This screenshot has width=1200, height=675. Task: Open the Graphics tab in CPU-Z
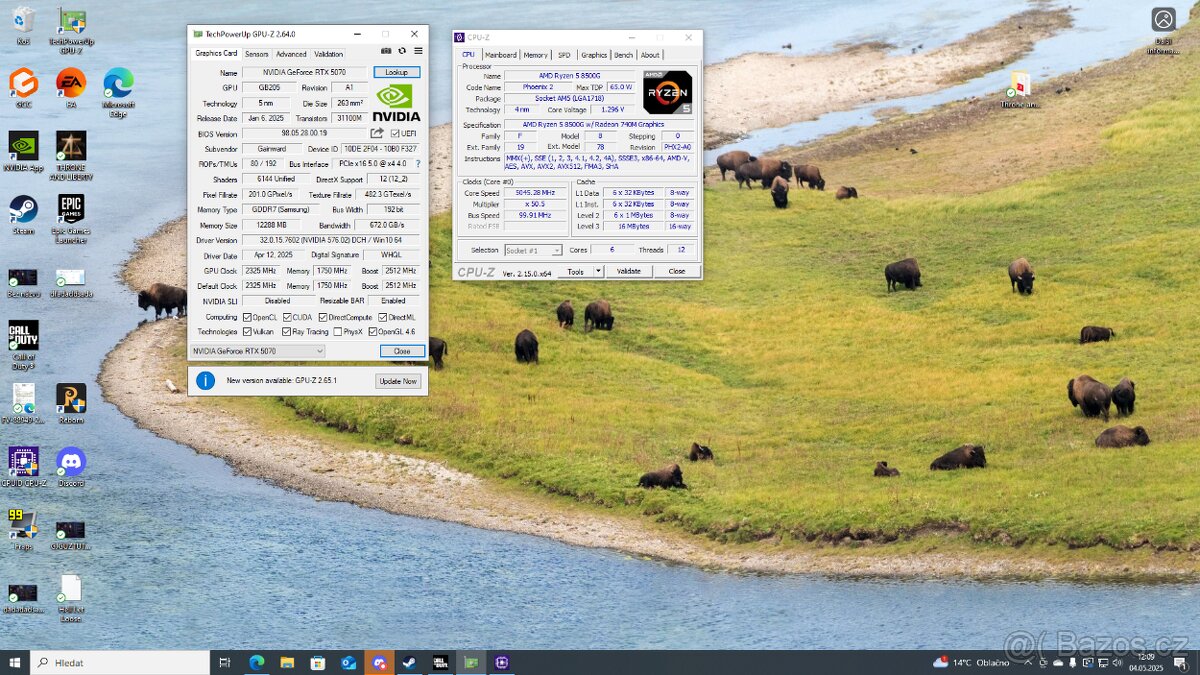click(x=594, y=55)
